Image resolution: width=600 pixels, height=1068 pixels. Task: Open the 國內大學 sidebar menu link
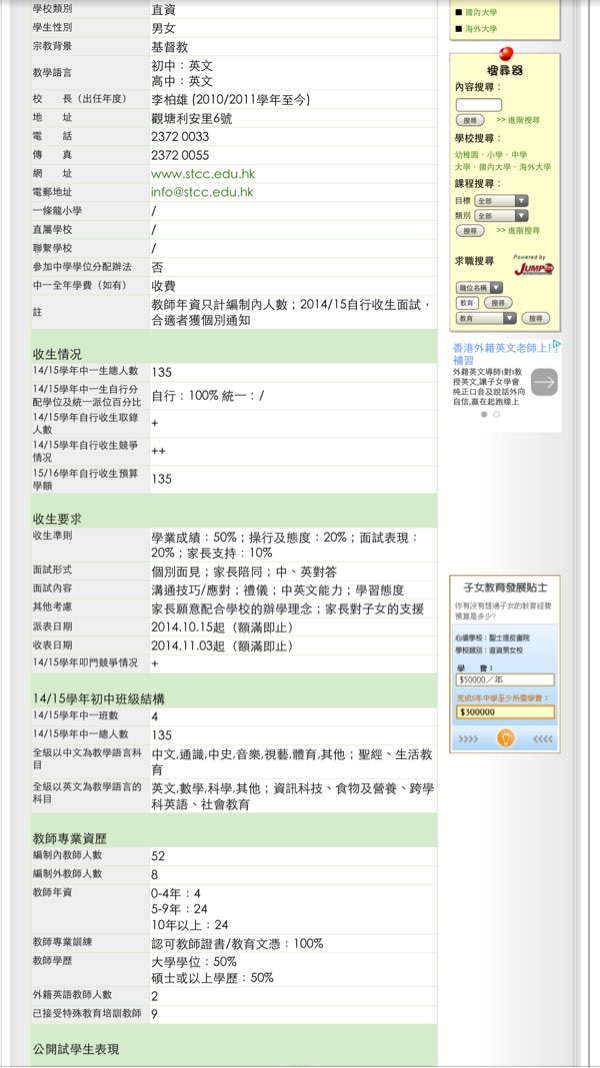pos(480,12)
